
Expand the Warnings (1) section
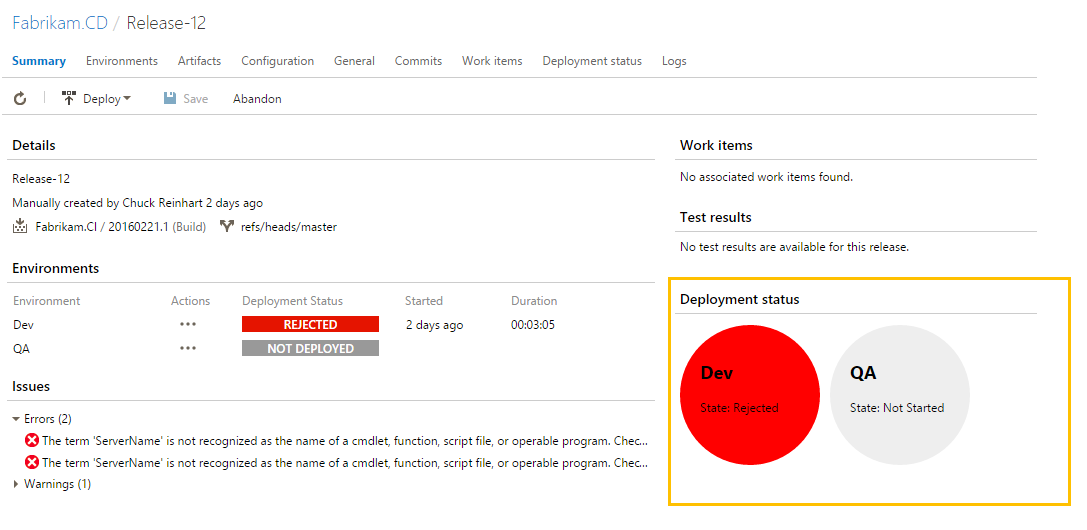[17, 484]
